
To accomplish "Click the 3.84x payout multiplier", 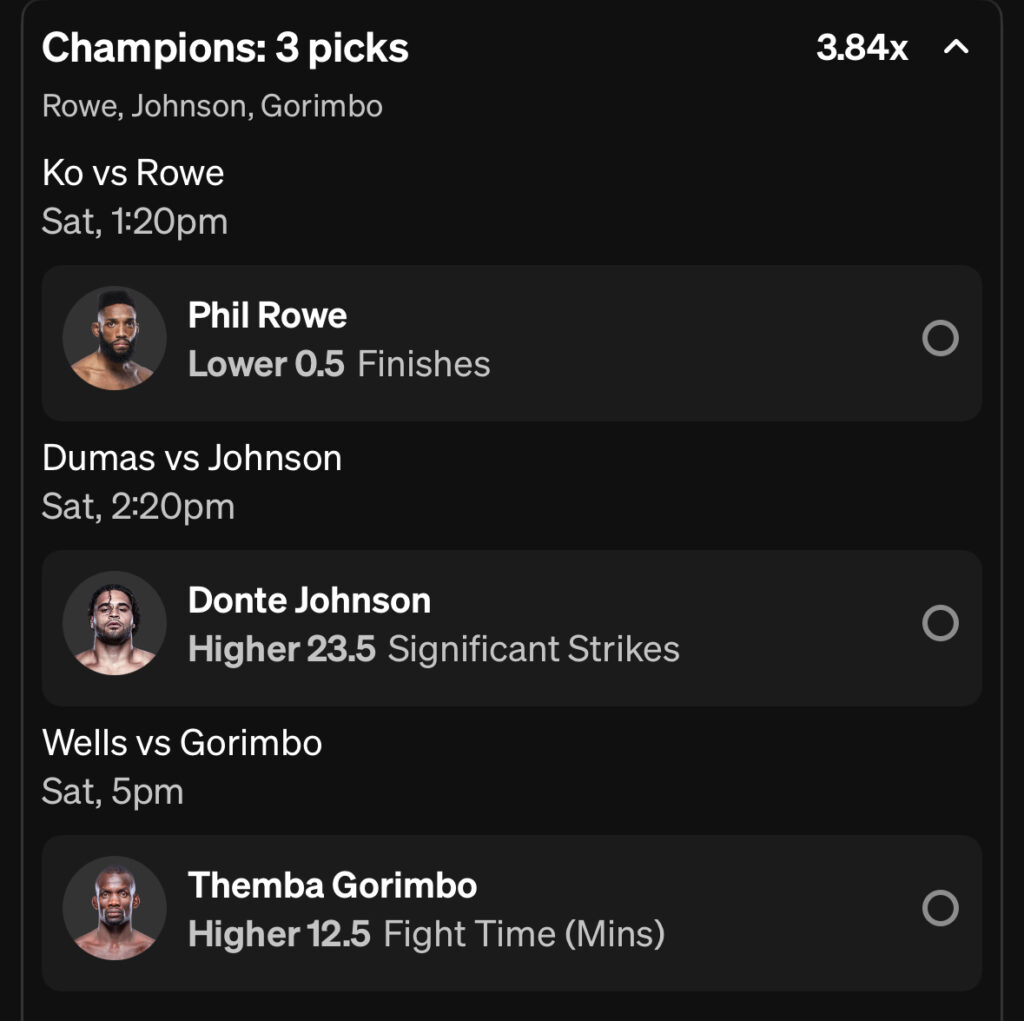I will (862, 48).
